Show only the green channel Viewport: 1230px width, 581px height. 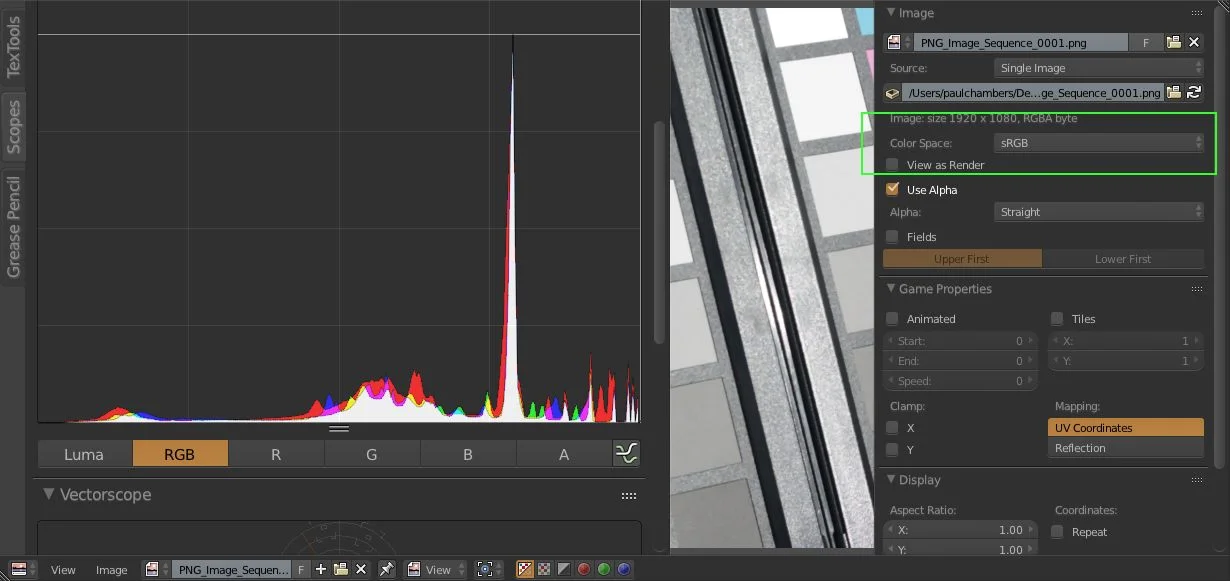point(604,569)
